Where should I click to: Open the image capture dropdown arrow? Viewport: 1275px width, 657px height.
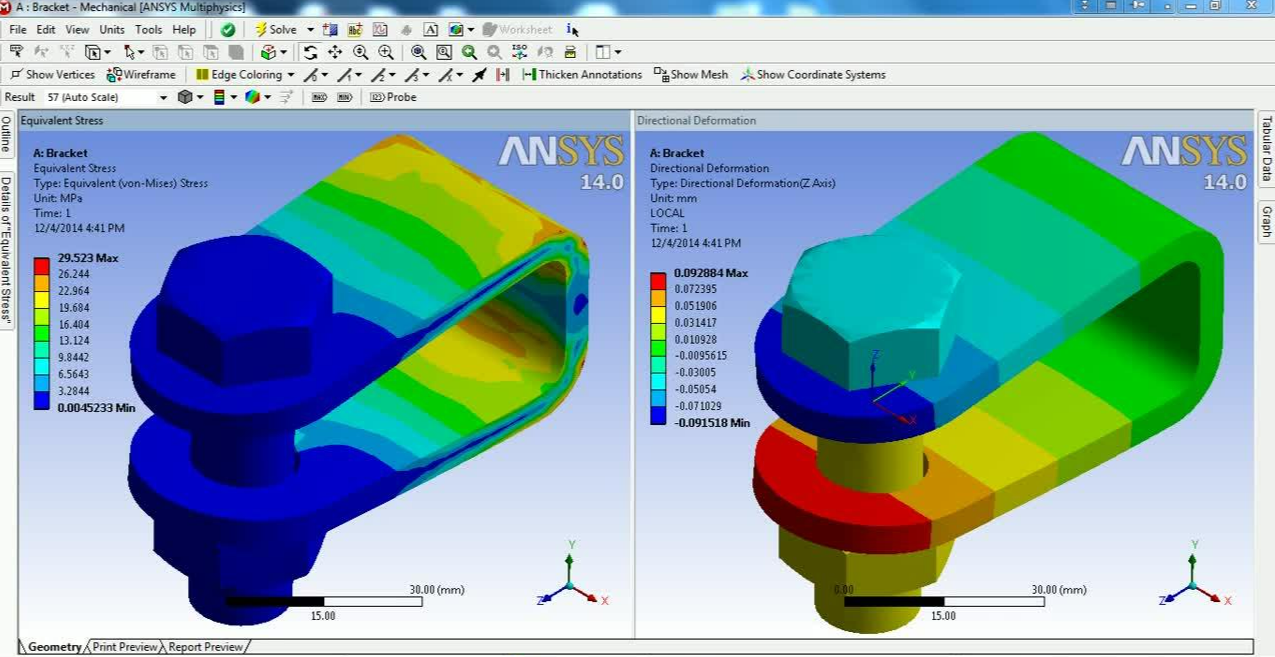[472, 30]
